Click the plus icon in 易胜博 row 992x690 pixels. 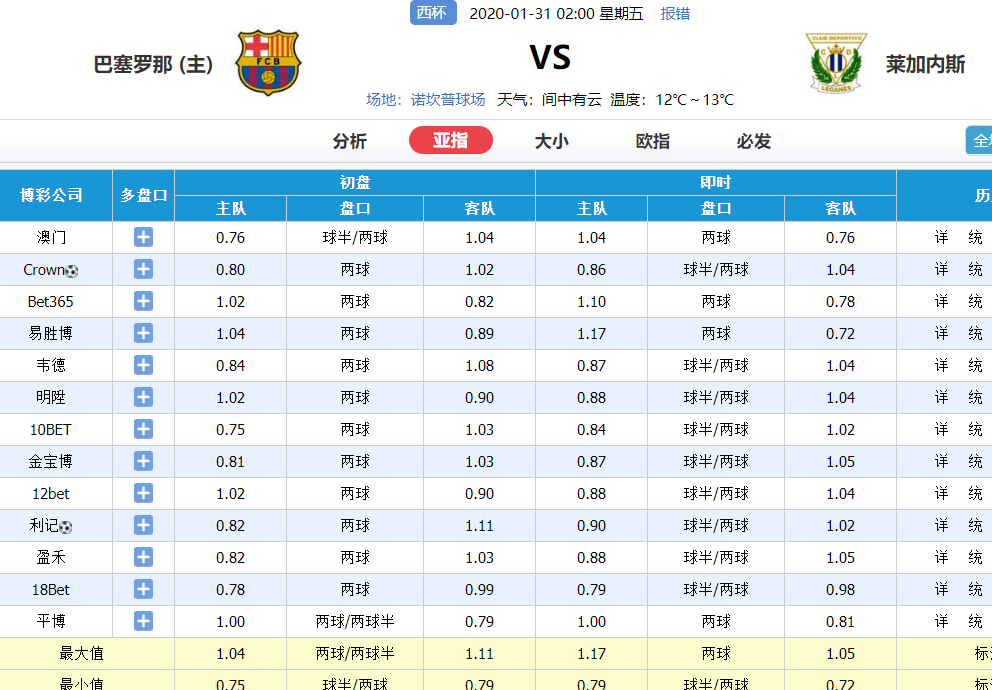[143, 333]
